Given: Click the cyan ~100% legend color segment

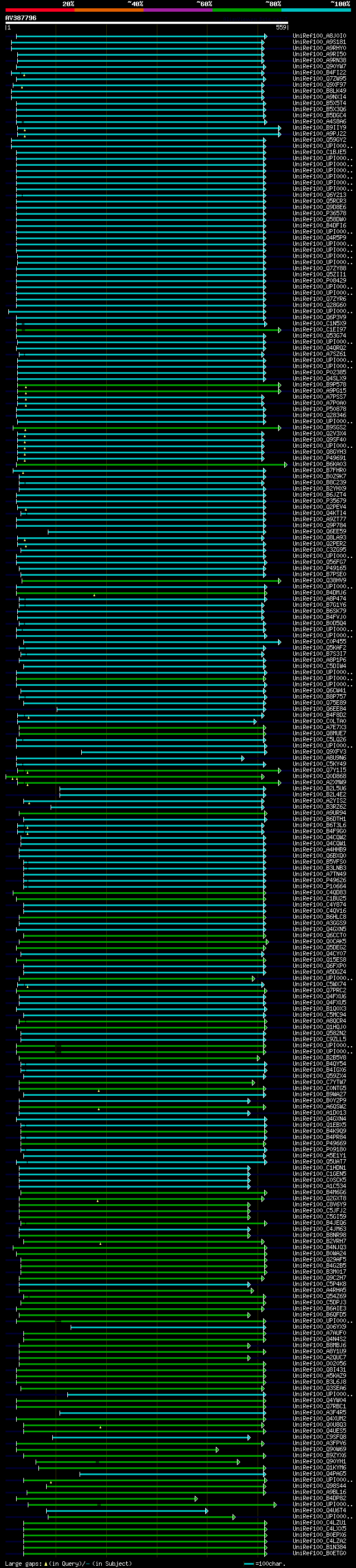Looking at the screenshot, I should point(316,10).
